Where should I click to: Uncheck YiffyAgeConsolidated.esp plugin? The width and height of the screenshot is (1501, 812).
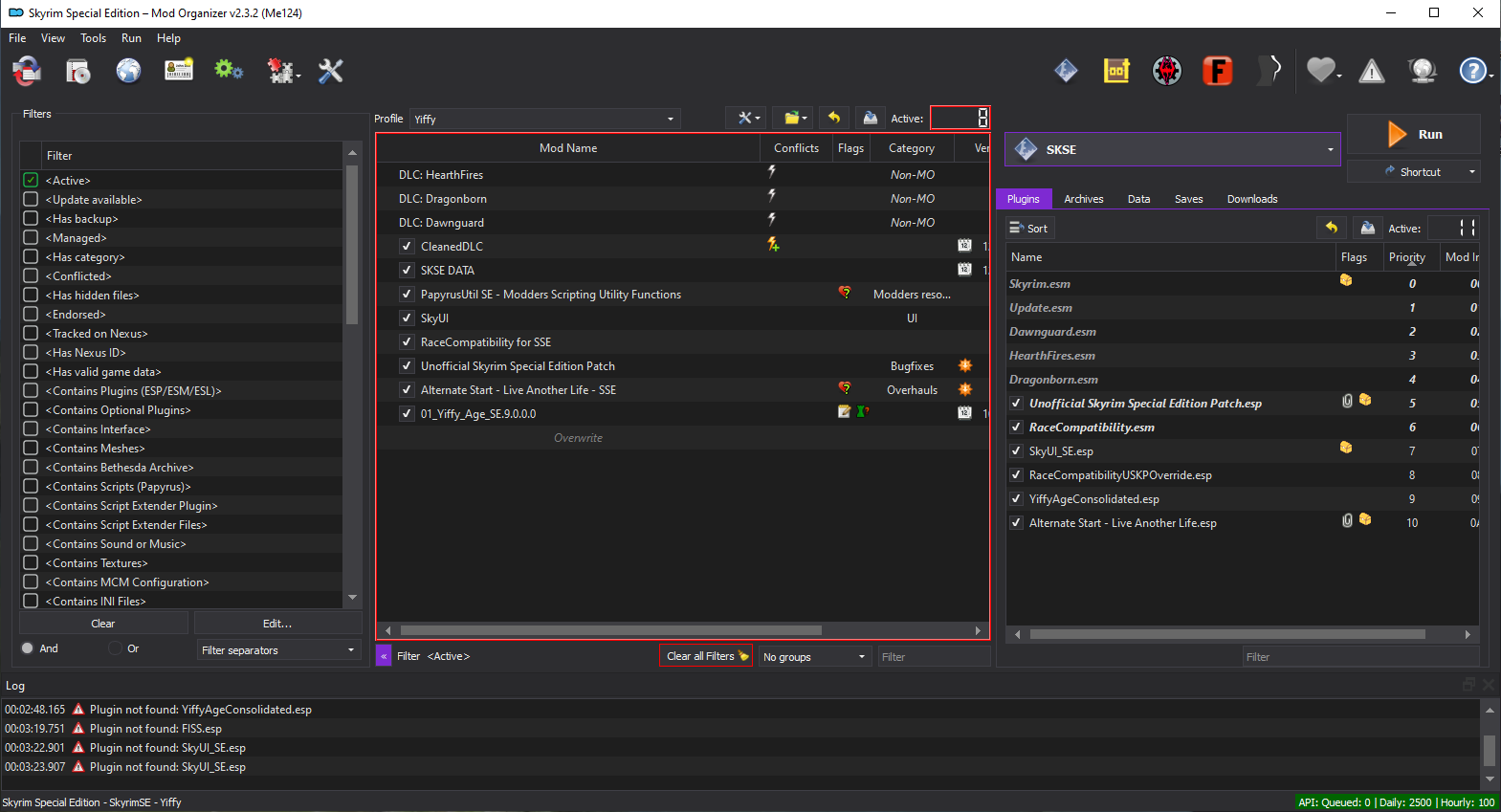[1016, 498]
